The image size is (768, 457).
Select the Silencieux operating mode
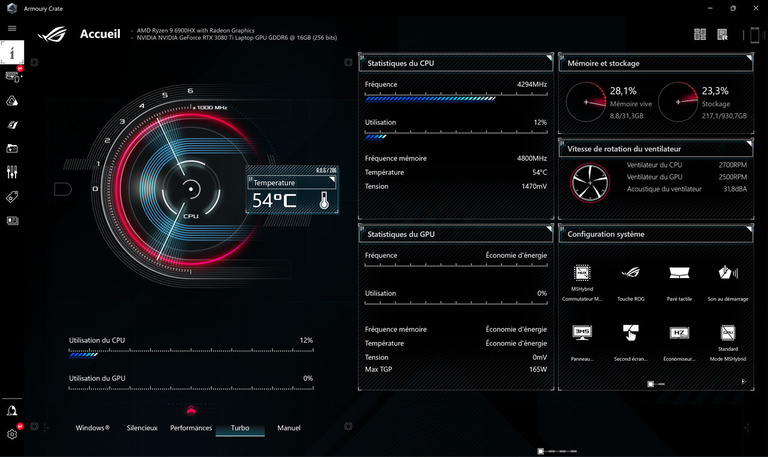point(142,428)
